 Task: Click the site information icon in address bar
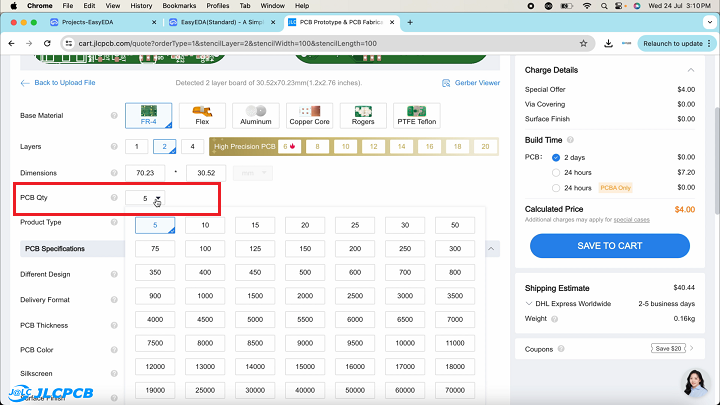(x=69, y=43)
